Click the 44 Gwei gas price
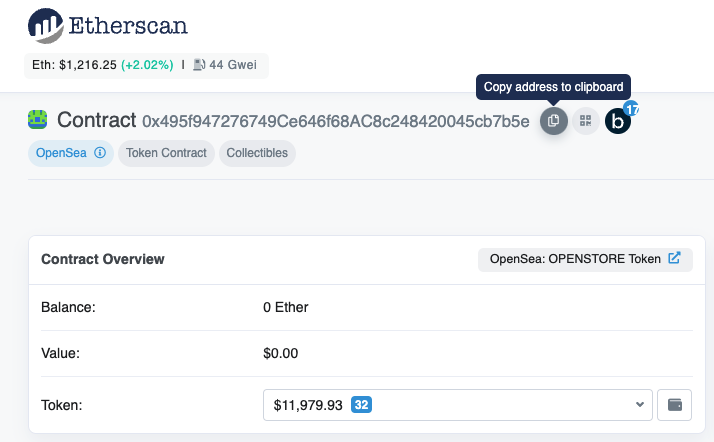Image resolution: width=714 pixels, height=442 pixels. click(x=234, y=65)
